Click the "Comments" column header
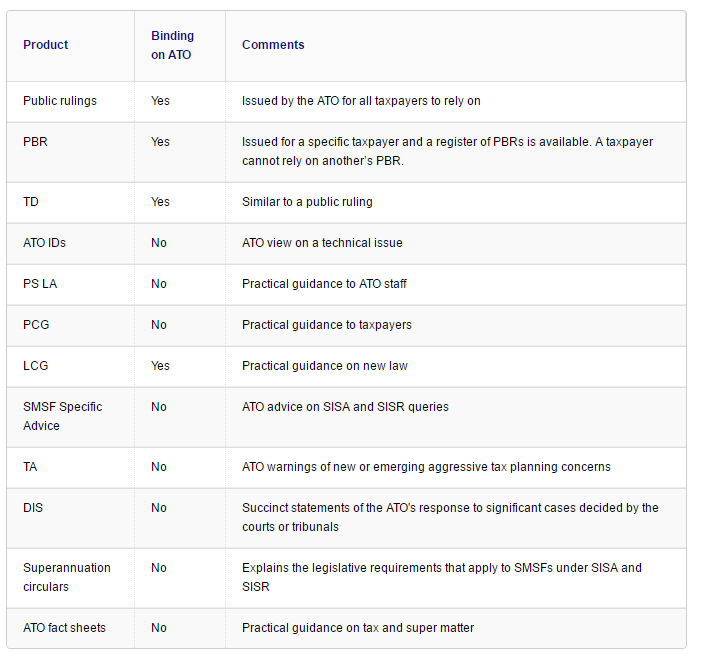The width and height of the screenshot is (701, 661). [273, 45]
